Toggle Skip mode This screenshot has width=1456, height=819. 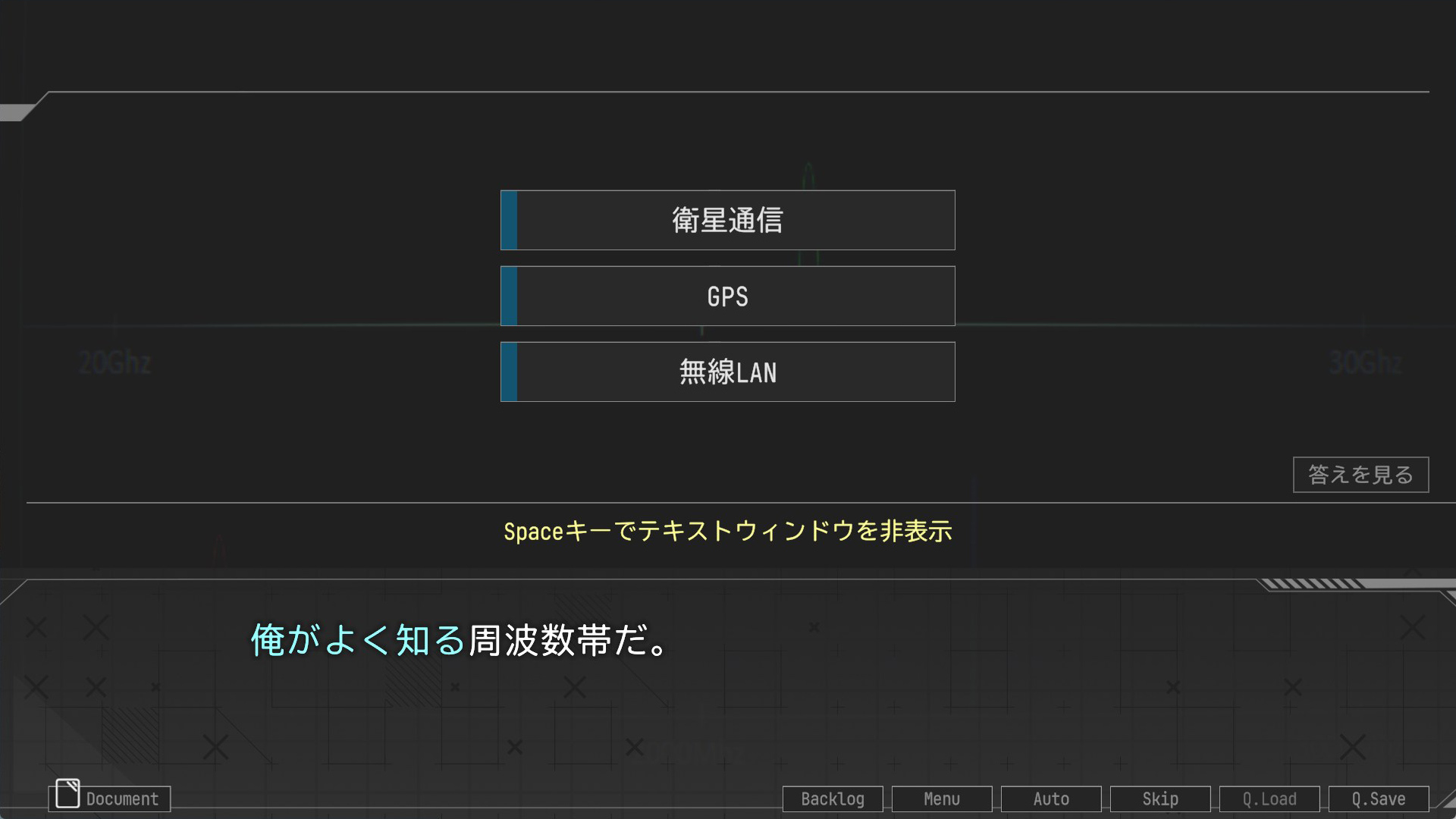(1159, 799)
